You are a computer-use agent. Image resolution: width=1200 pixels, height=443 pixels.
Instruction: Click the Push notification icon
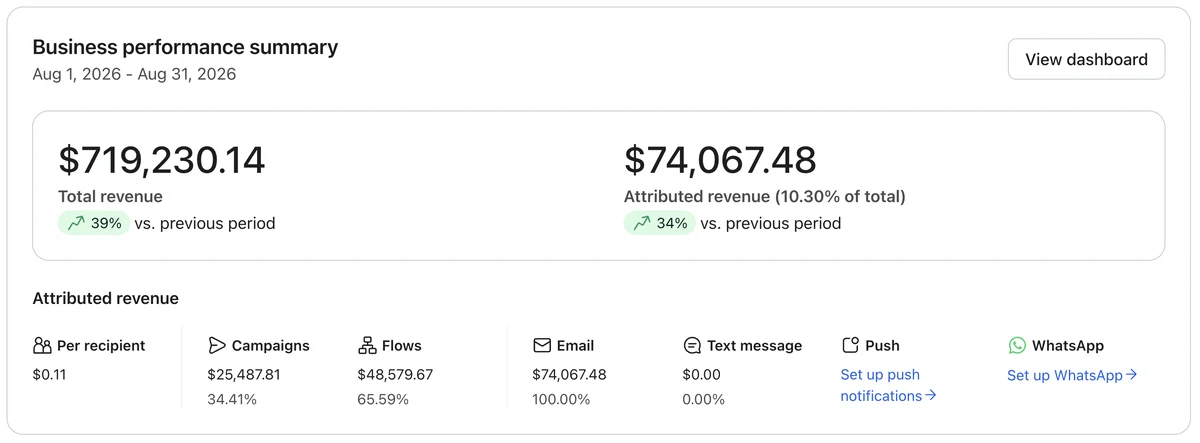pos(850,345)
